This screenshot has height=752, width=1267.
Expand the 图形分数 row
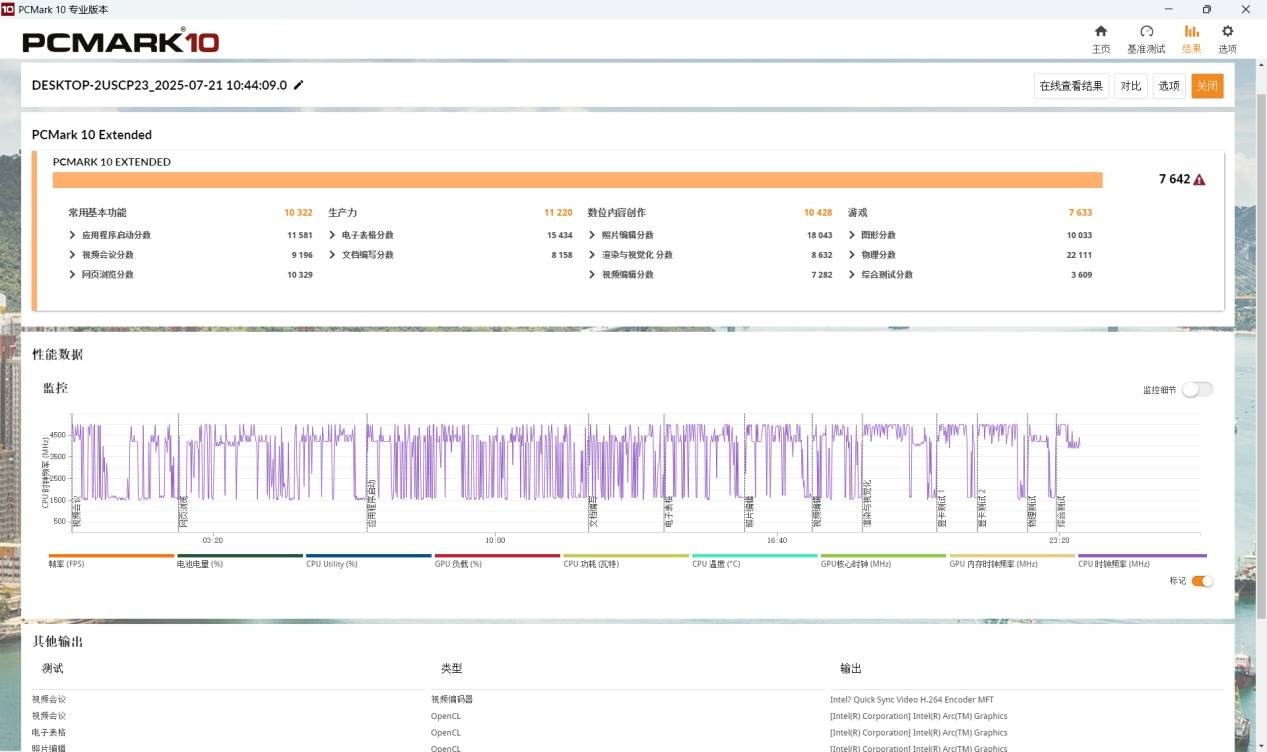[x=852, y=235]
